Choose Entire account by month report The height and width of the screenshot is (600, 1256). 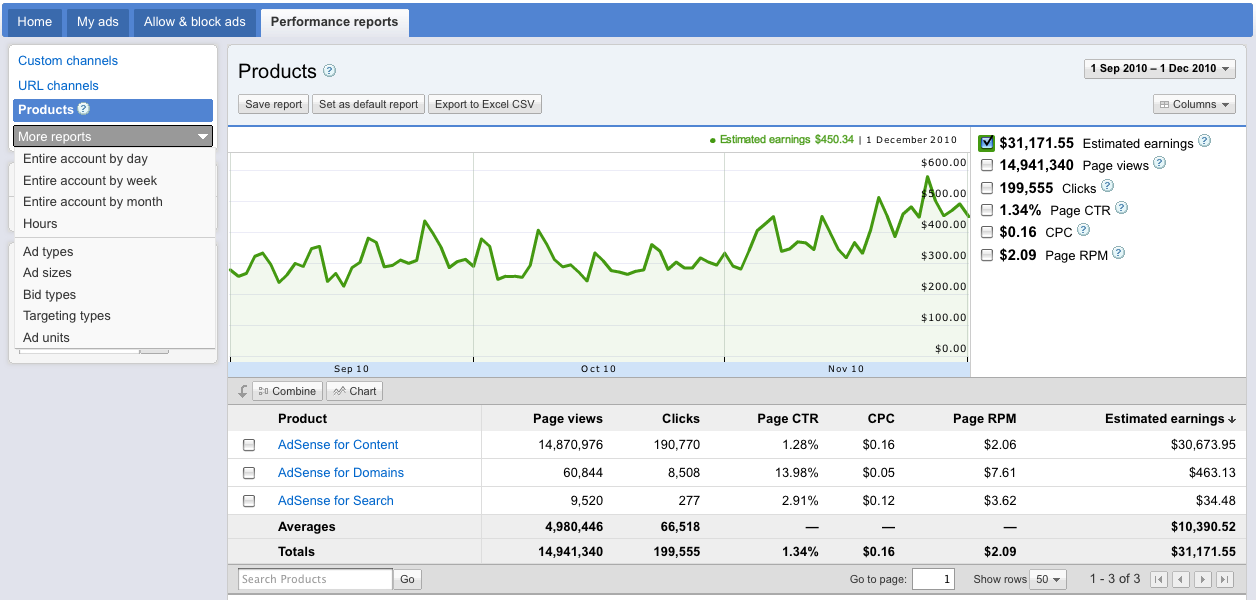[x=93, y=202]
